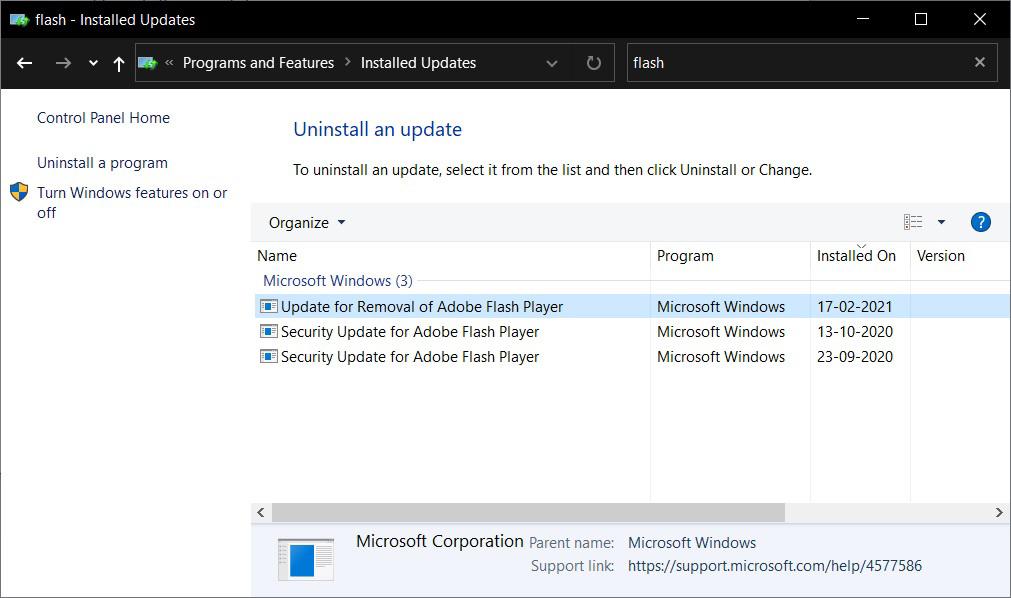Open the recent locations dropdown arrow

pos(93,63)
